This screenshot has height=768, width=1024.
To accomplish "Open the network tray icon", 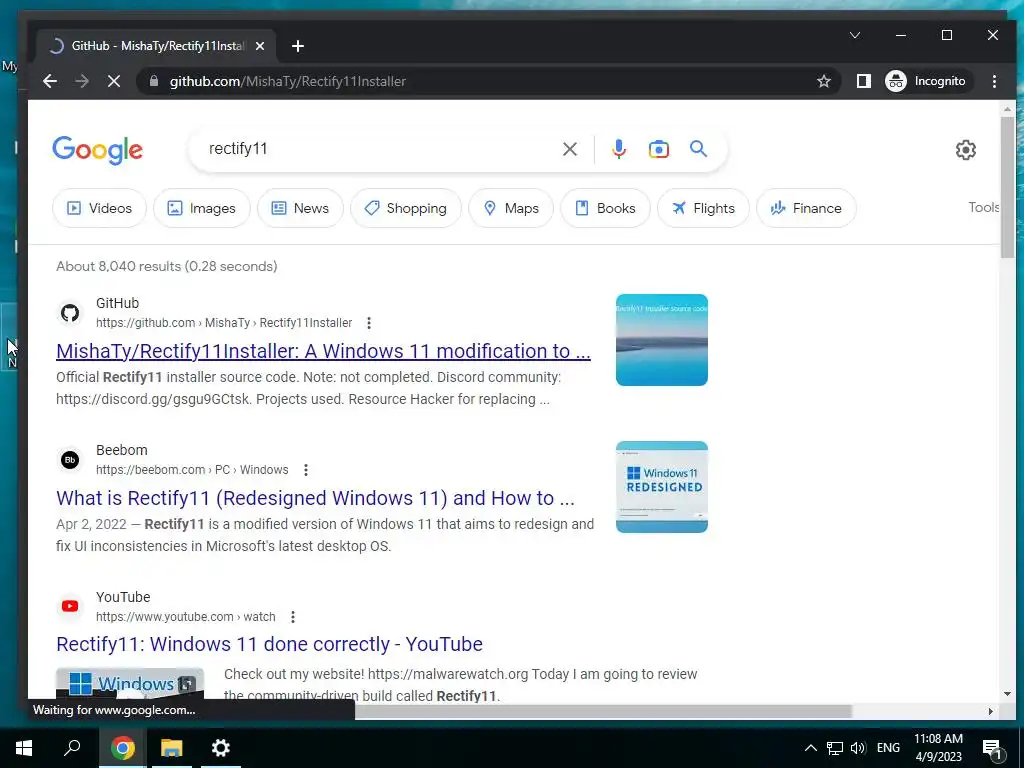I will tap(835, 748).
